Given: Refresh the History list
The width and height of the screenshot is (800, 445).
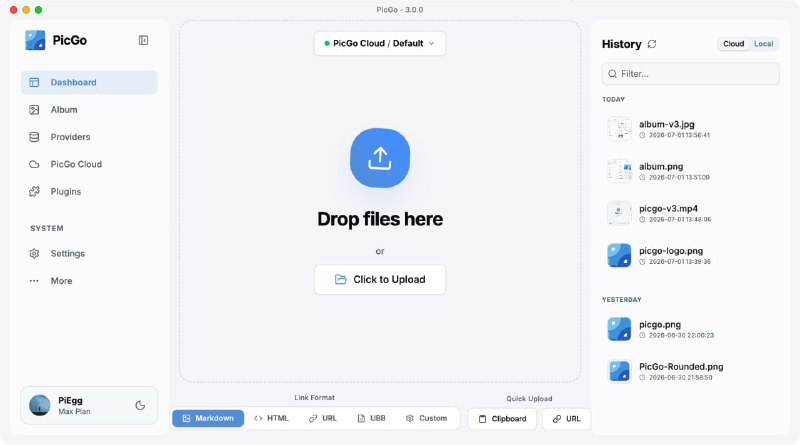Looking at the screenshot, I should (652, 44).
